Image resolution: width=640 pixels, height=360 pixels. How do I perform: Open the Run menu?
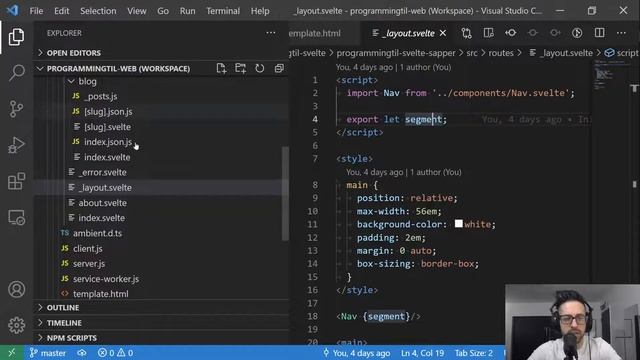pyautogui.click(x=187, y=11)
